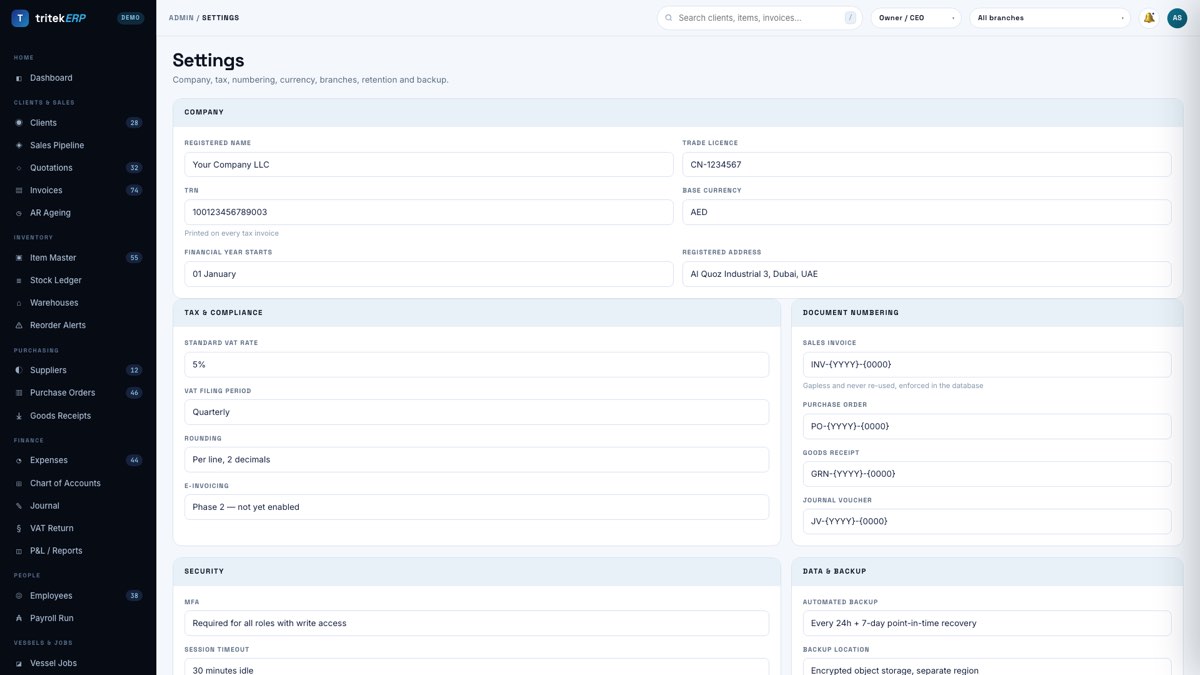Click the Reorder Alerts warning icon
The height and width of the screenshot is (675, 1200).
point(19,325)
